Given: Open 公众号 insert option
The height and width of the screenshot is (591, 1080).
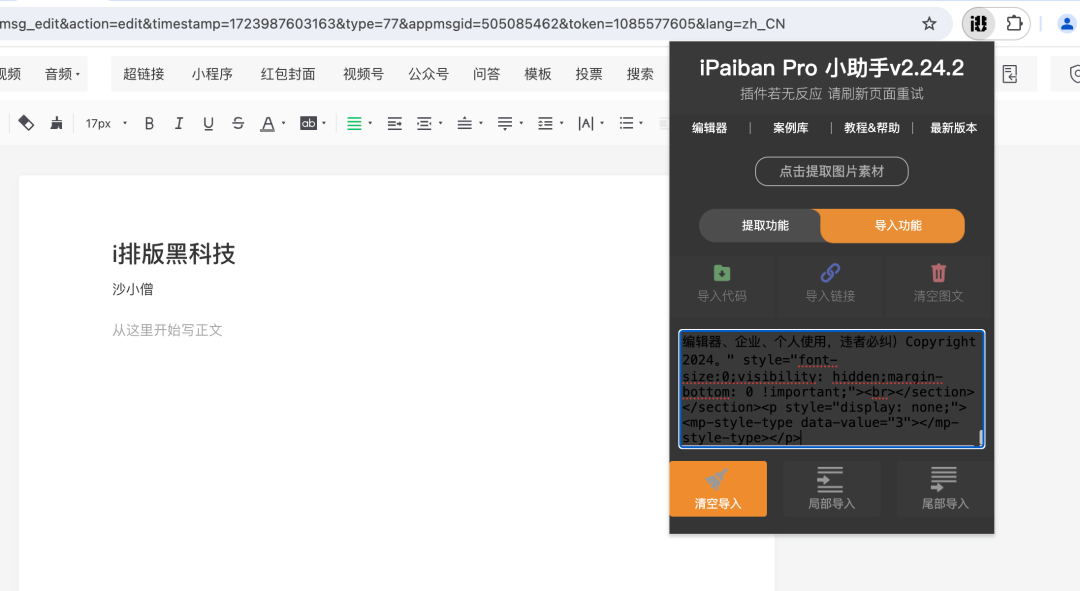Looking at the screenshot, I should click(x=428, y=74).
